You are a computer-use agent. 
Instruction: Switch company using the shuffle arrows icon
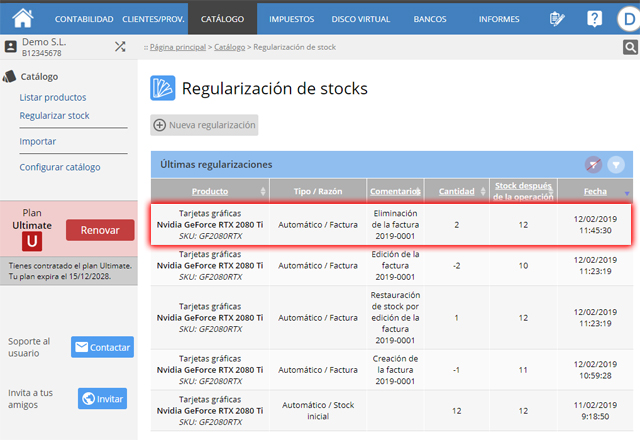[x=120, y=46]
